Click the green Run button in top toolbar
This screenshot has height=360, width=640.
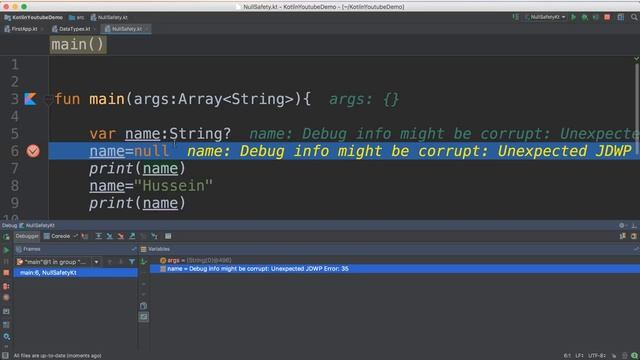pos(573,17)
